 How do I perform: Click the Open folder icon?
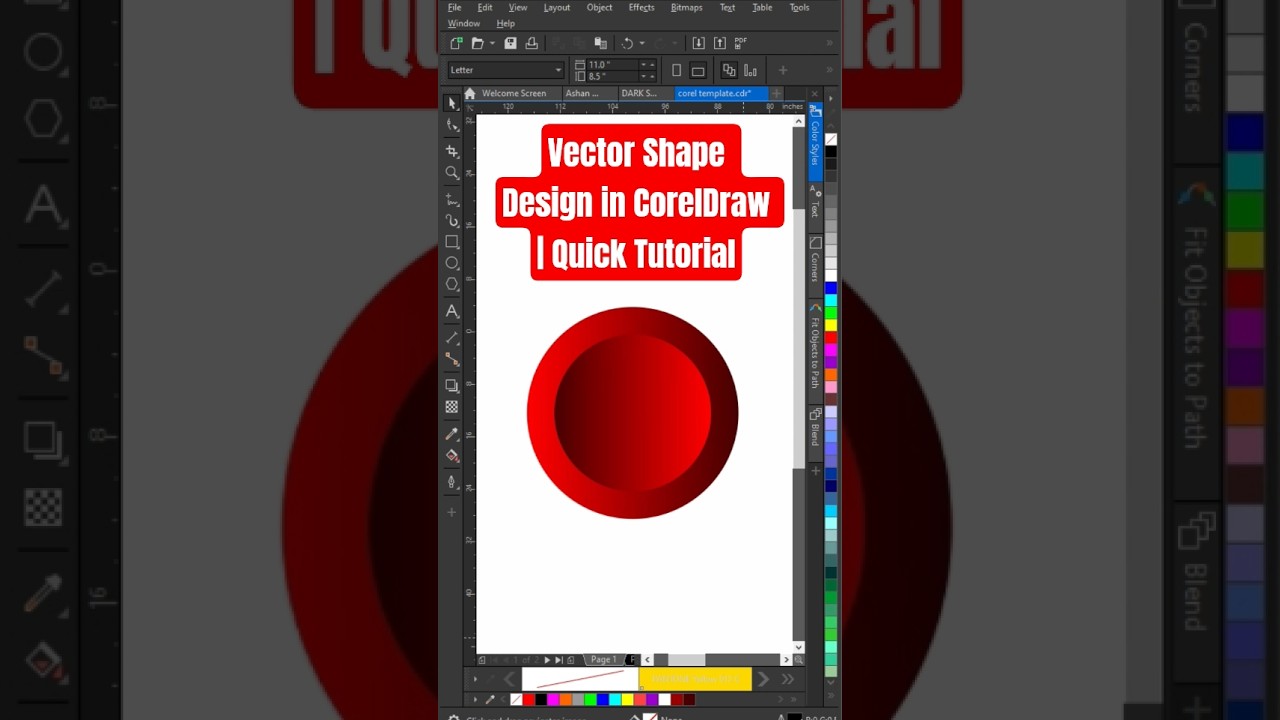point(477,43)
